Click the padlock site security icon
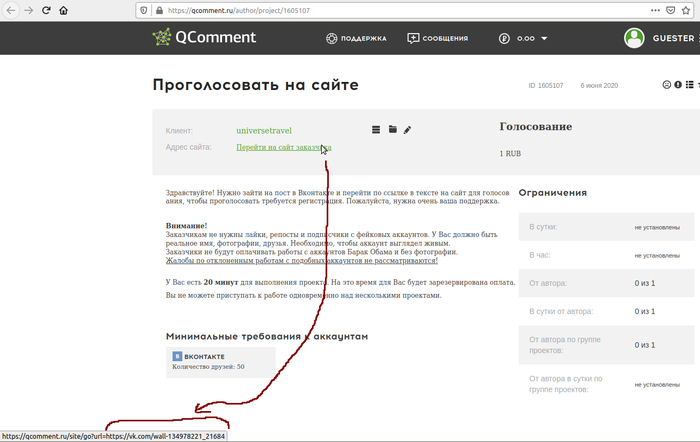 [x=159, y=10]
